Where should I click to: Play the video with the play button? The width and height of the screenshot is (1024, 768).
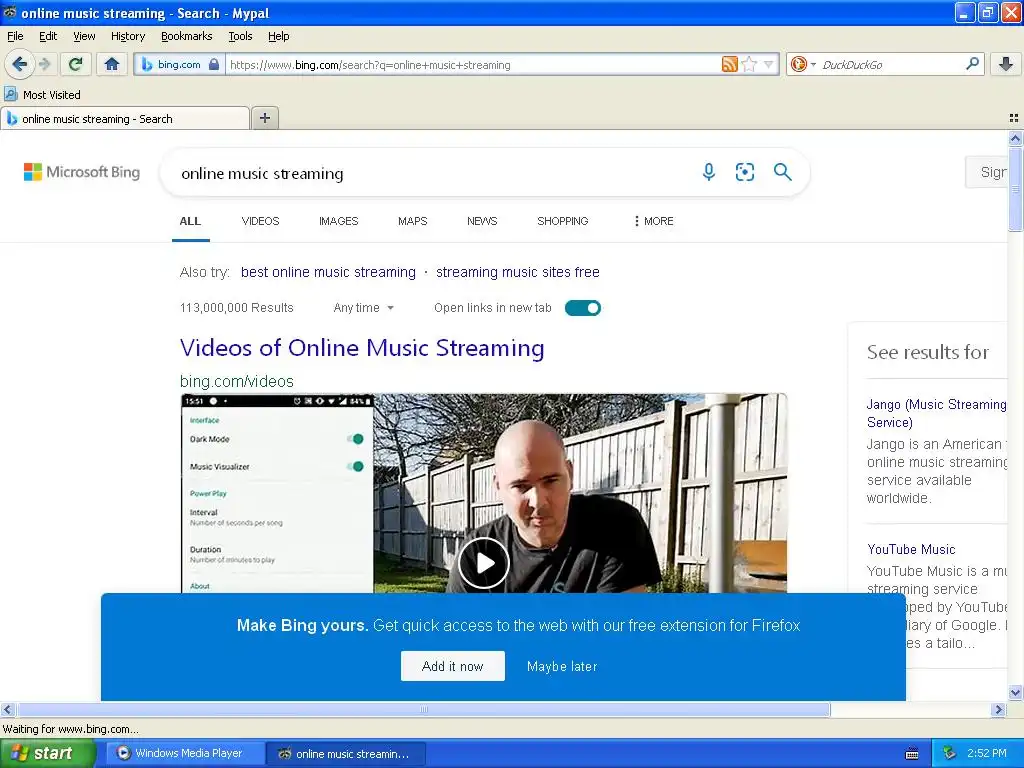(483, 562)
